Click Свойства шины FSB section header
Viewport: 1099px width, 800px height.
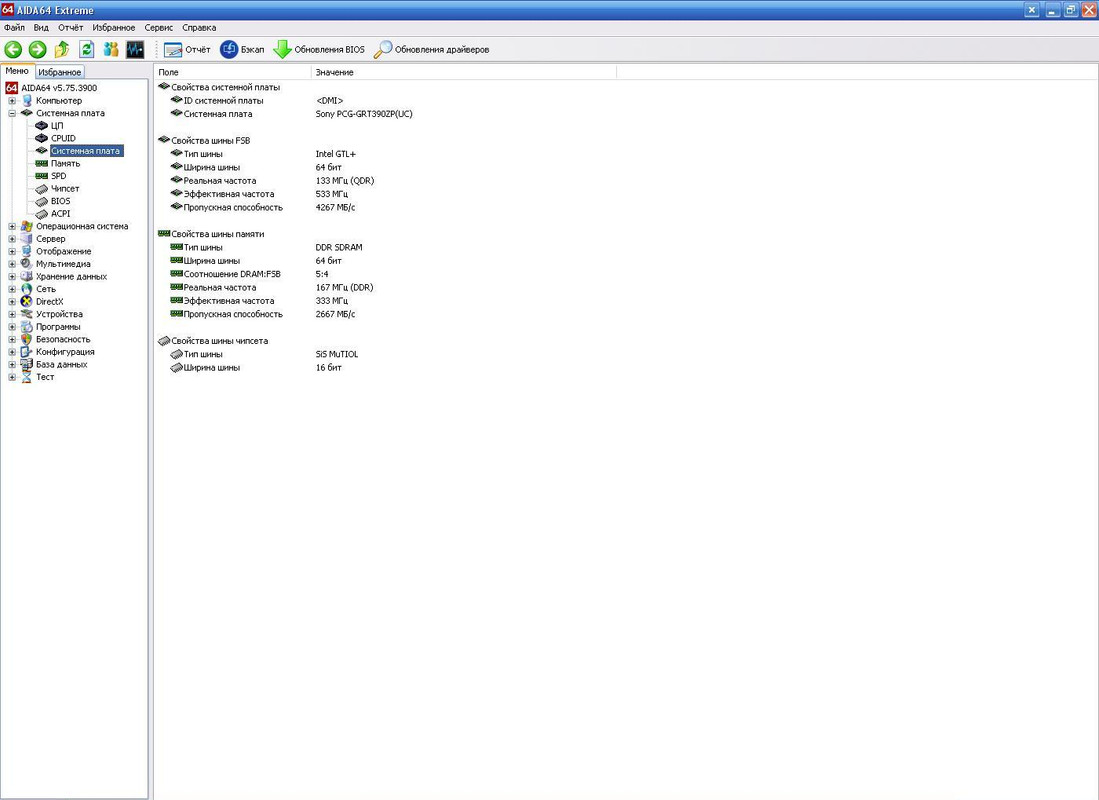pyautogui.click(x=210, y=141)
